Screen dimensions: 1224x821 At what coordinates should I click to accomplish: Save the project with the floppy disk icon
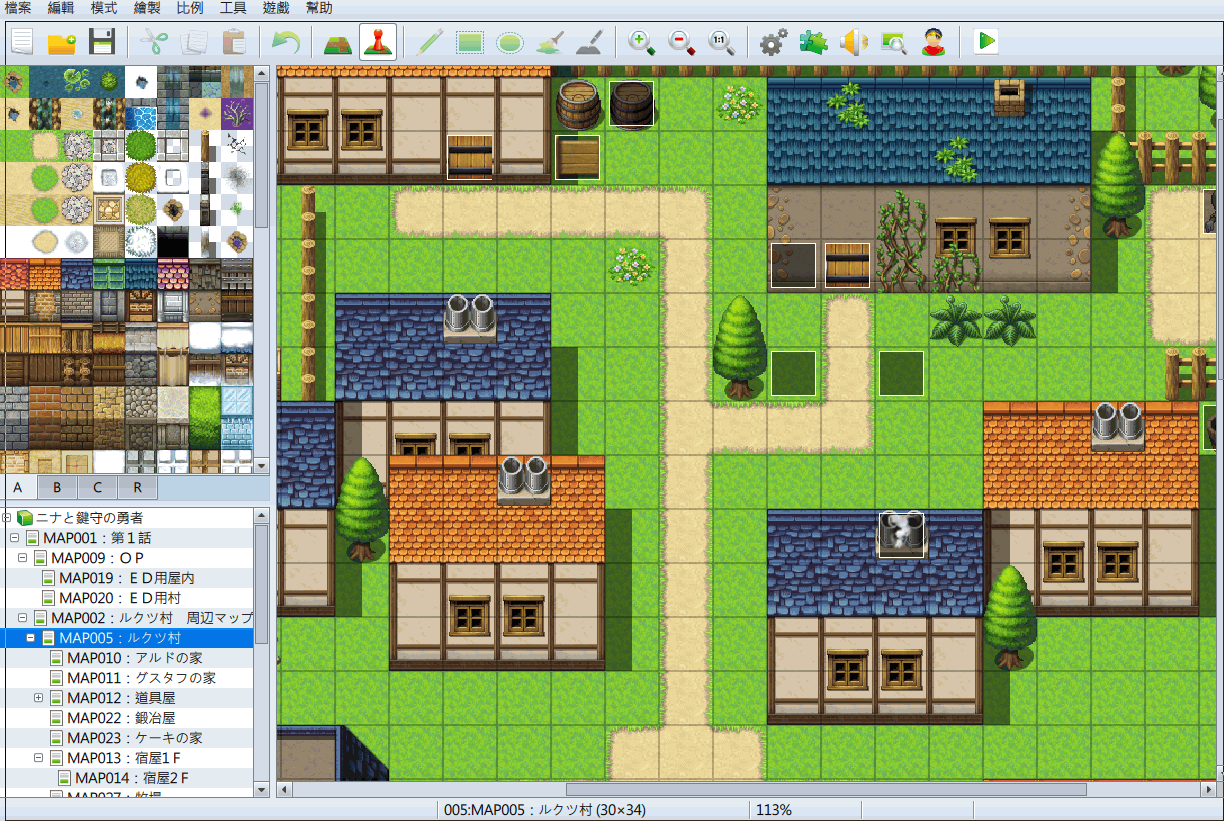[102, 42]
